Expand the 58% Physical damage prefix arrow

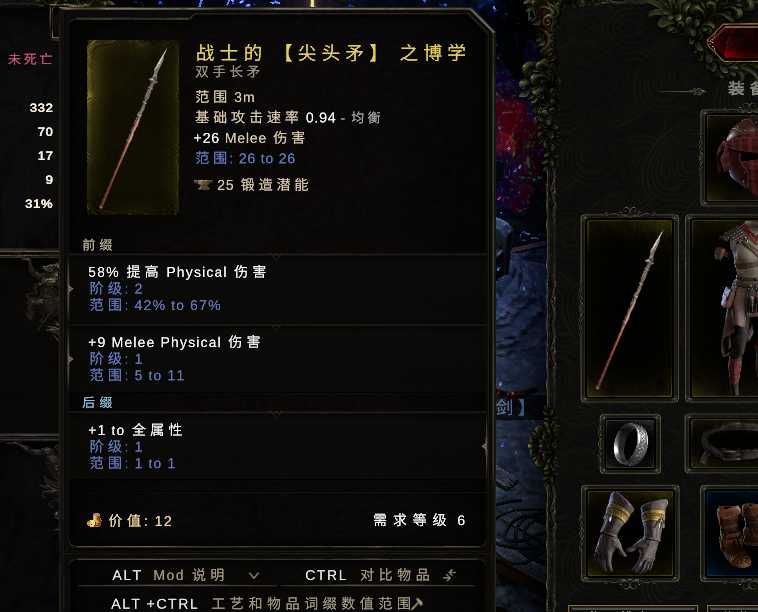(71, 289)
